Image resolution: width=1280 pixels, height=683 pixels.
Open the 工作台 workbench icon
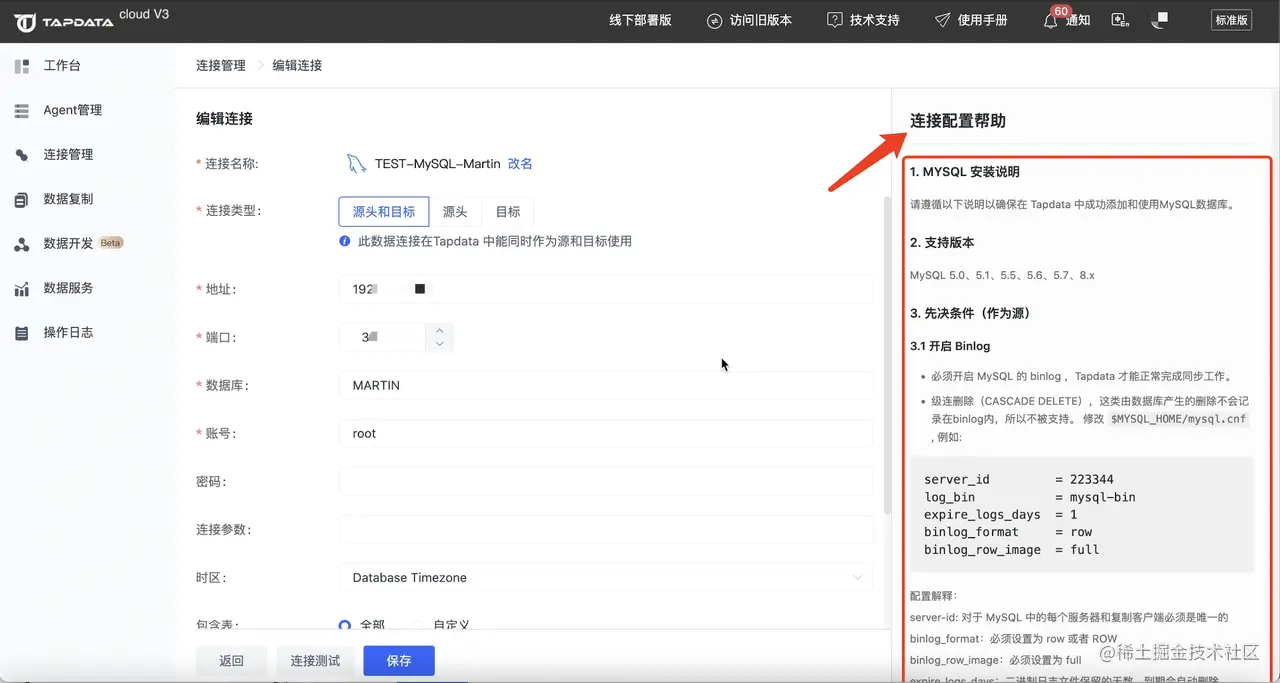point(22,66)
